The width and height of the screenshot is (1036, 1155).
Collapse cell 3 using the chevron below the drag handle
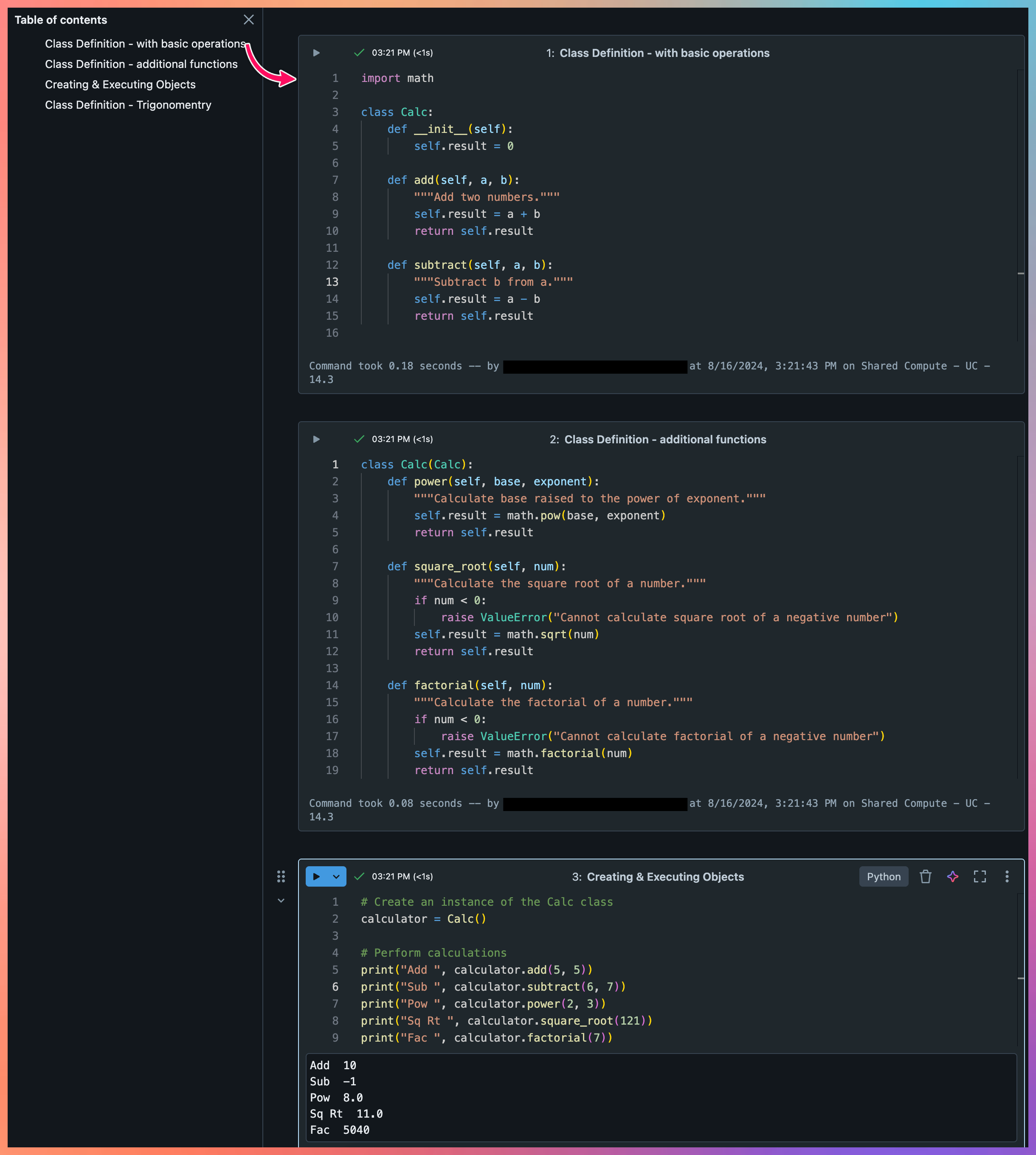[281, 901]
